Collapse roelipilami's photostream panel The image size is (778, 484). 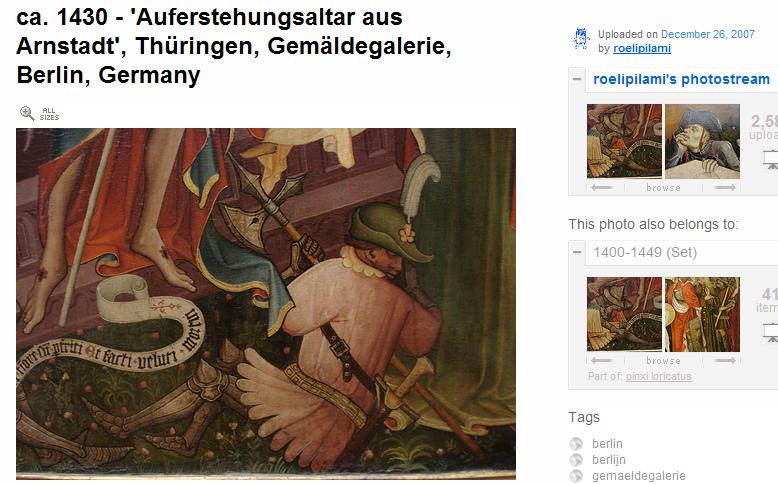tap(577, 79)
